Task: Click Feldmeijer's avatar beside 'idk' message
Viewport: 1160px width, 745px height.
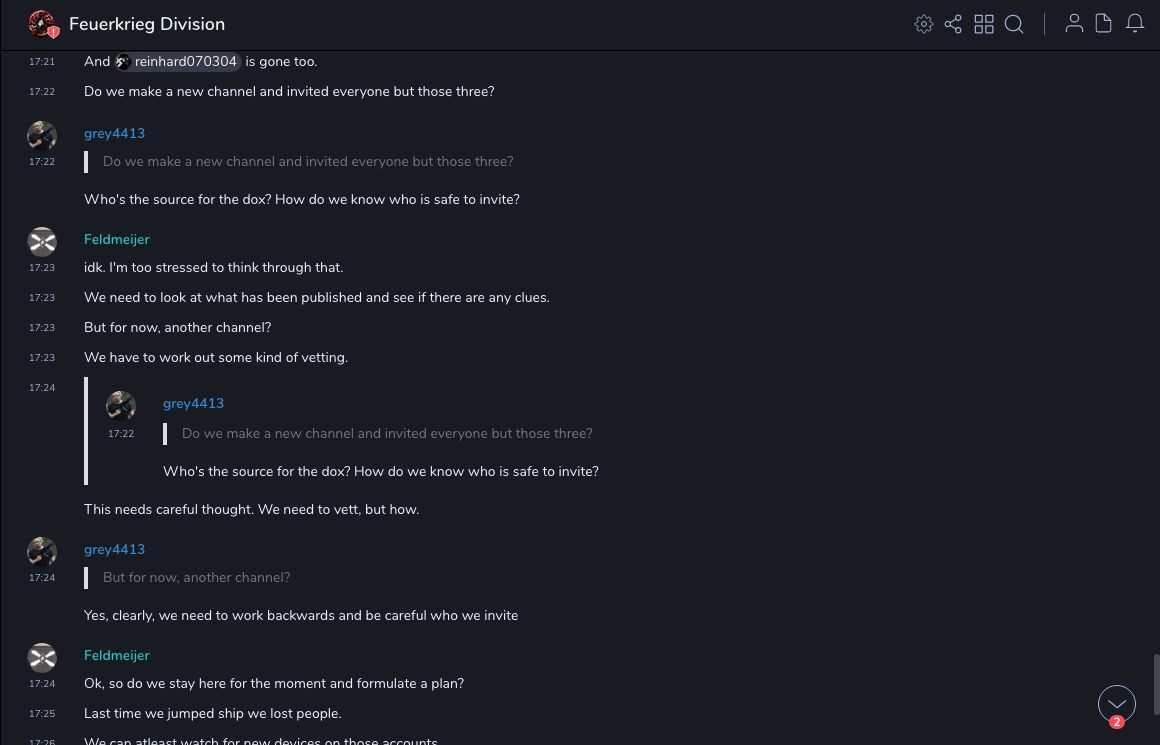Action: (x=42, y=241)
